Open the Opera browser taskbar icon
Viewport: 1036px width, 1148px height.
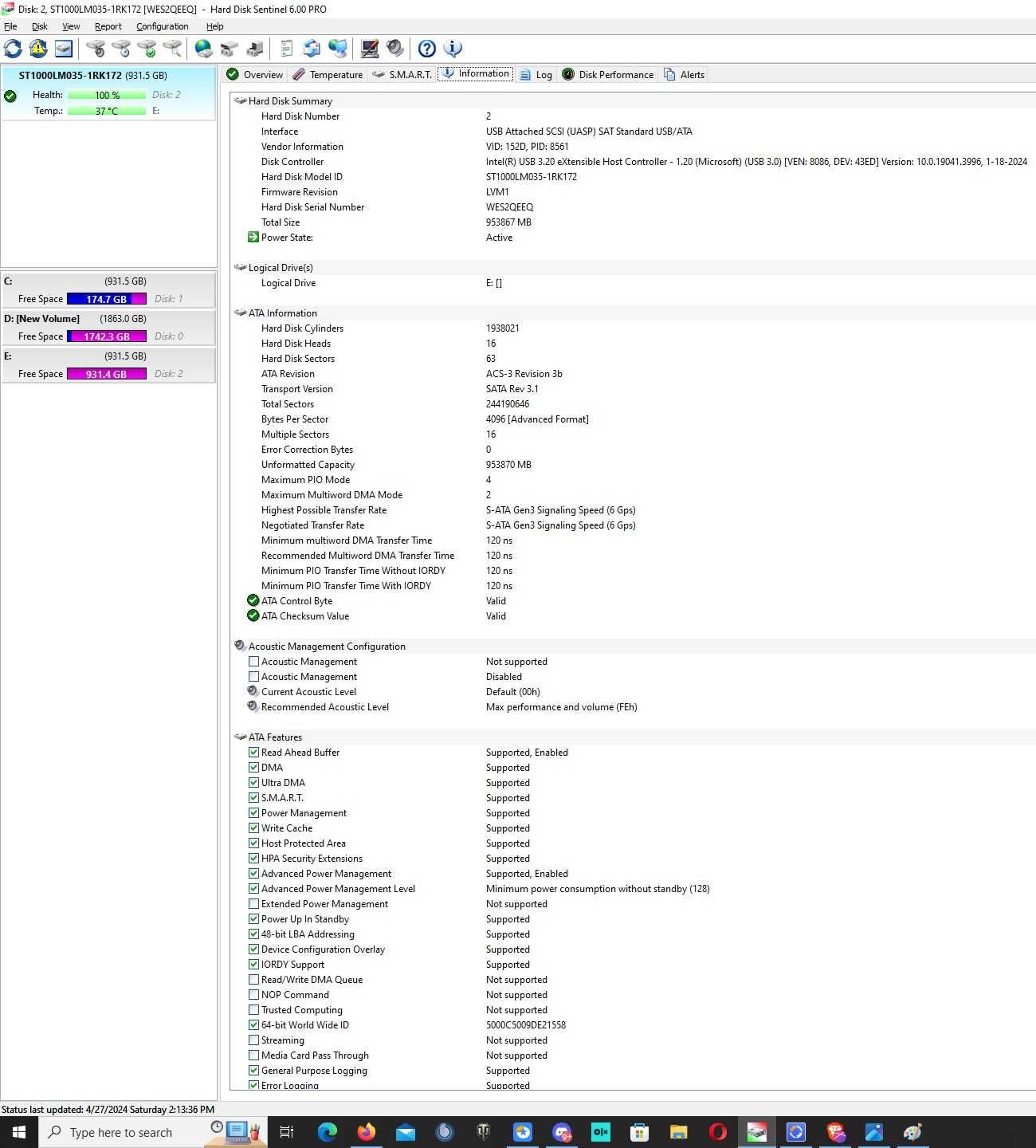(x=718, y=1131)
